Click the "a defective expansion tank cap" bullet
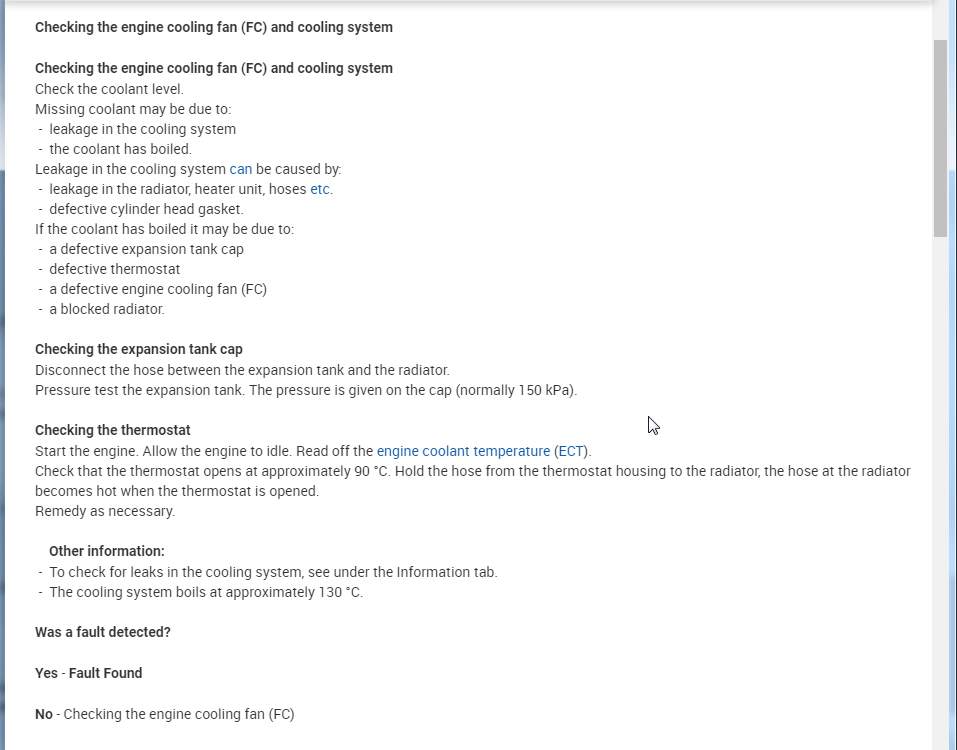The image size is (957, 750). coord(146,249)
